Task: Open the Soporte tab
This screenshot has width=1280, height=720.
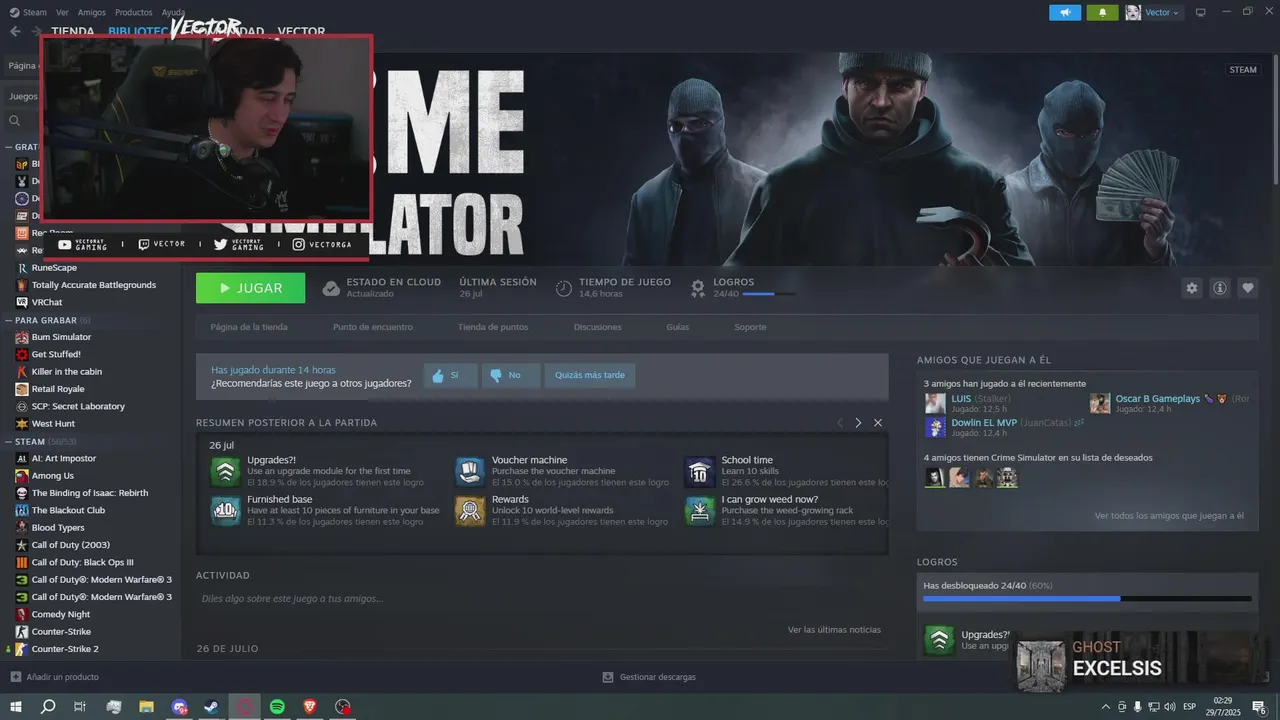Action: click(x=750, y=327)
